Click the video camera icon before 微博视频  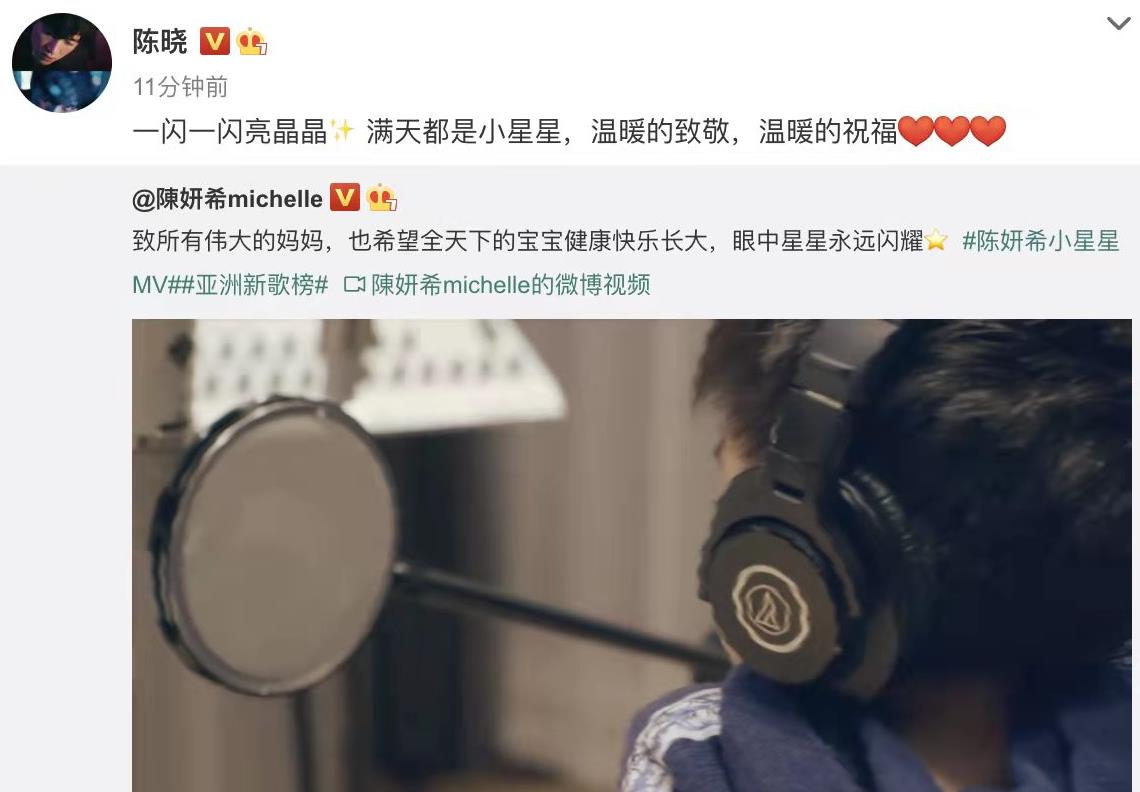354,284
